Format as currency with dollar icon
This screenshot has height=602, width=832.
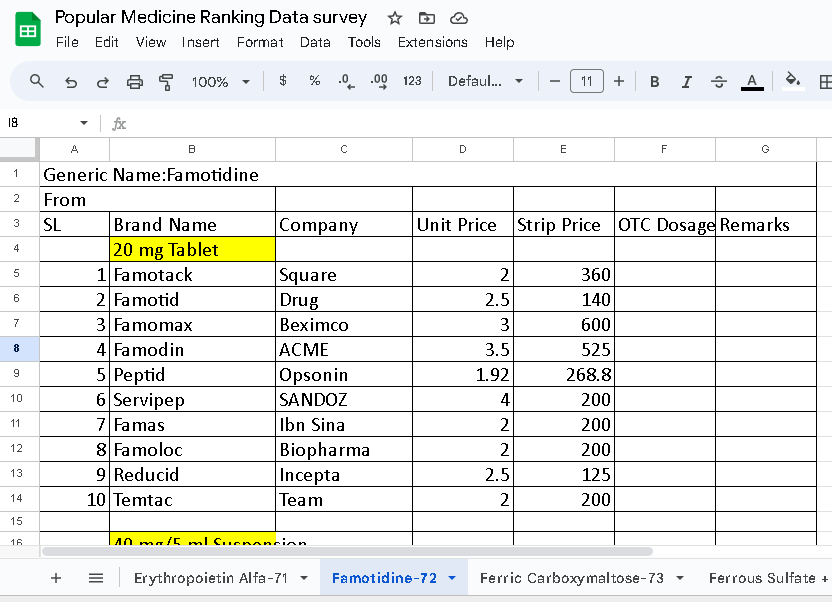(x=283, y=81)
